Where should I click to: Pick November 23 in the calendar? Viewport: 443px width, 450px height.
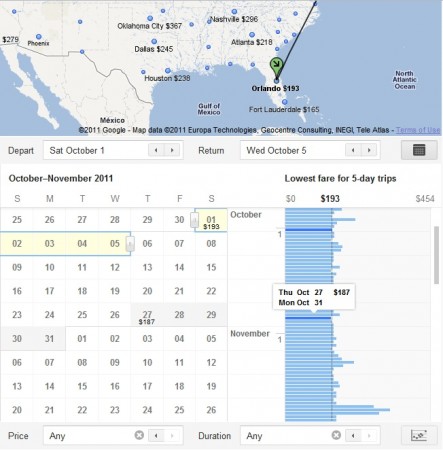pyautogui.click(x=115, y=410)
